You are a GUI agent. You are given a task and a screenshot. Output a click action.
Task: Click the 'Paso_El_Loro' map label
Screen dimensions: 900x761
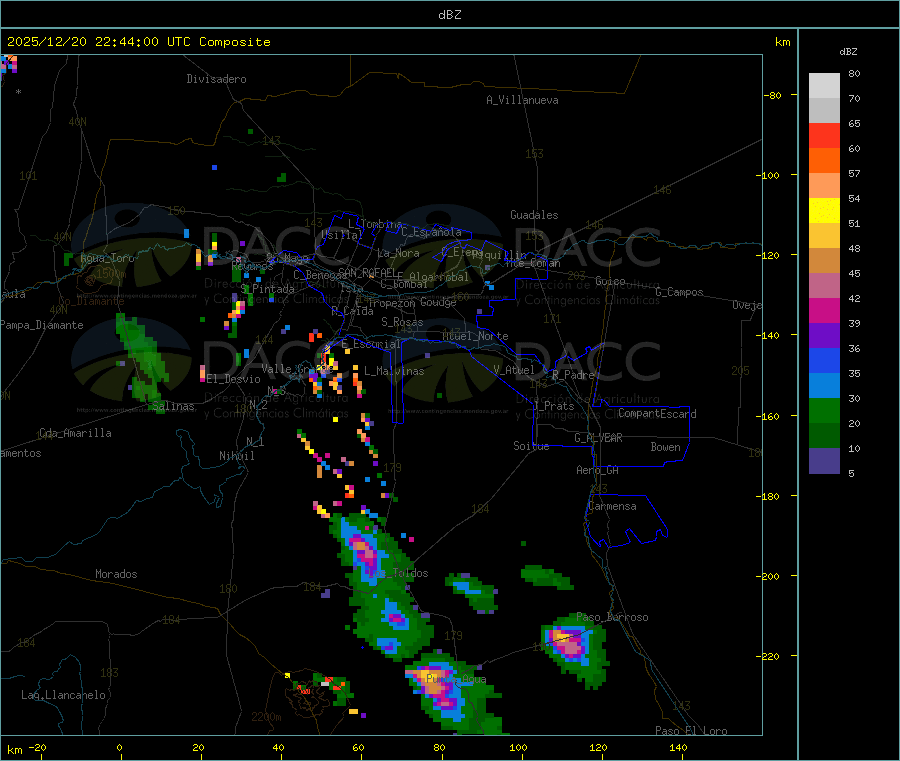[692, 731]
